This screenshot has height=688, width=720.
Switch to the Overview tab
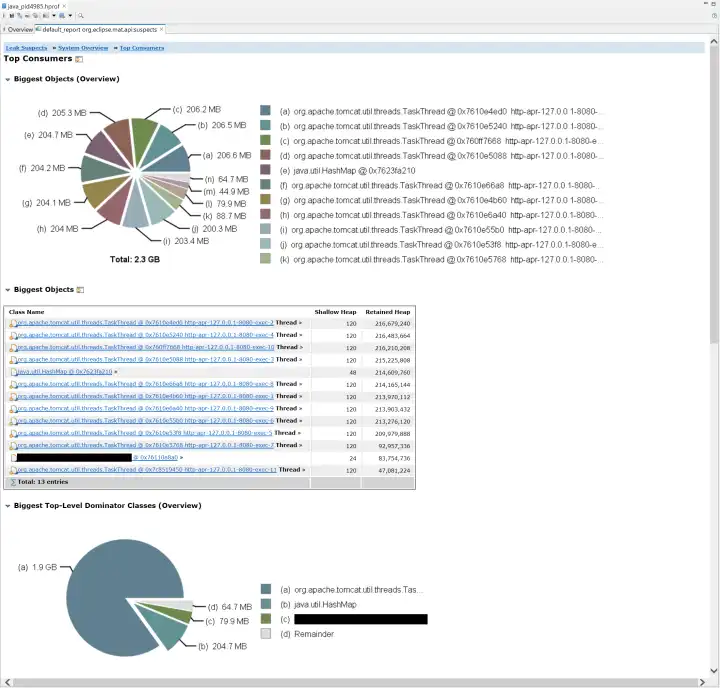coord(18,29)
